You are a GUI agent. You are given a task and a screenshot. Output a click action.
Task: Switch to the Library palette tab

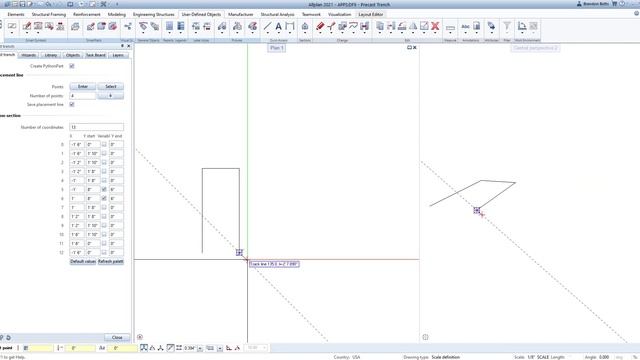point(51,55)
